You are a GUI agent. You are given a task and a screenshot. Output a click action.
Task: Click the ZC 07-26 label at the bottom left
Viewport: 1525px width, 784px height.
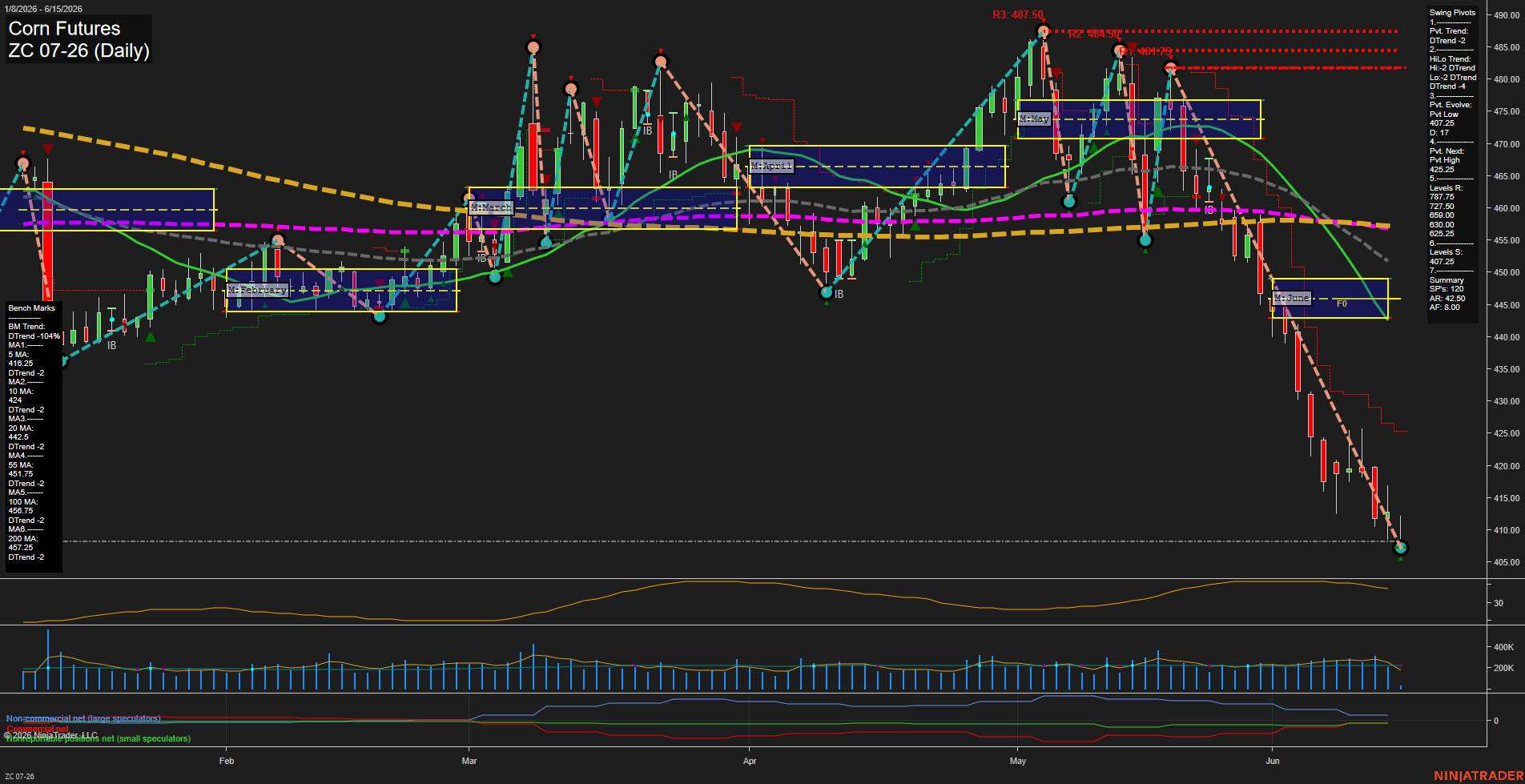[20, 776]
